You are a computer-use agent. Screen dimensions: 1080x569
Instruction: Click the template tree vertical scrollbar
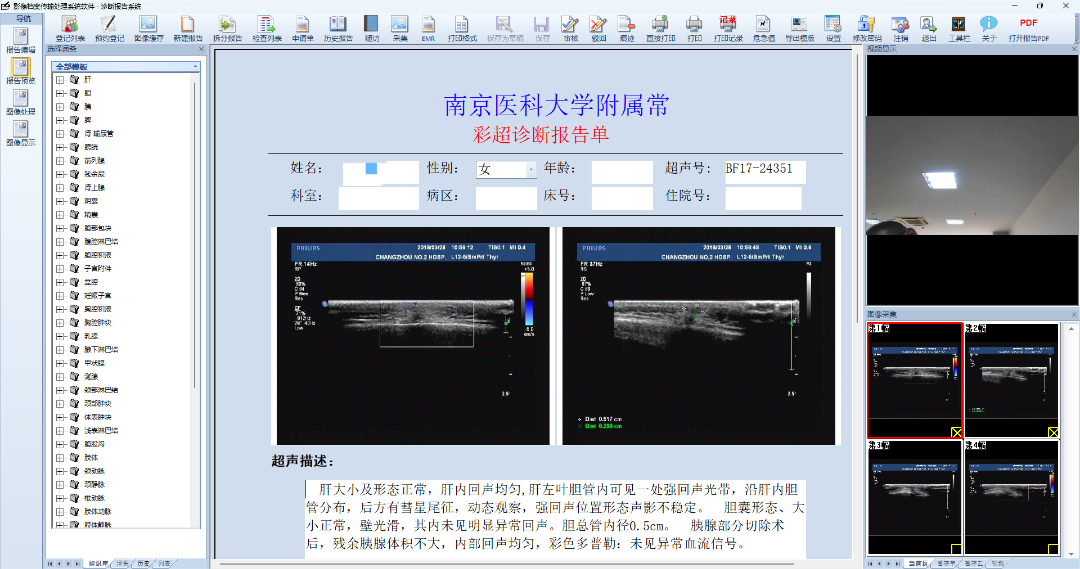pyautogui.click(x=195, y=234)
